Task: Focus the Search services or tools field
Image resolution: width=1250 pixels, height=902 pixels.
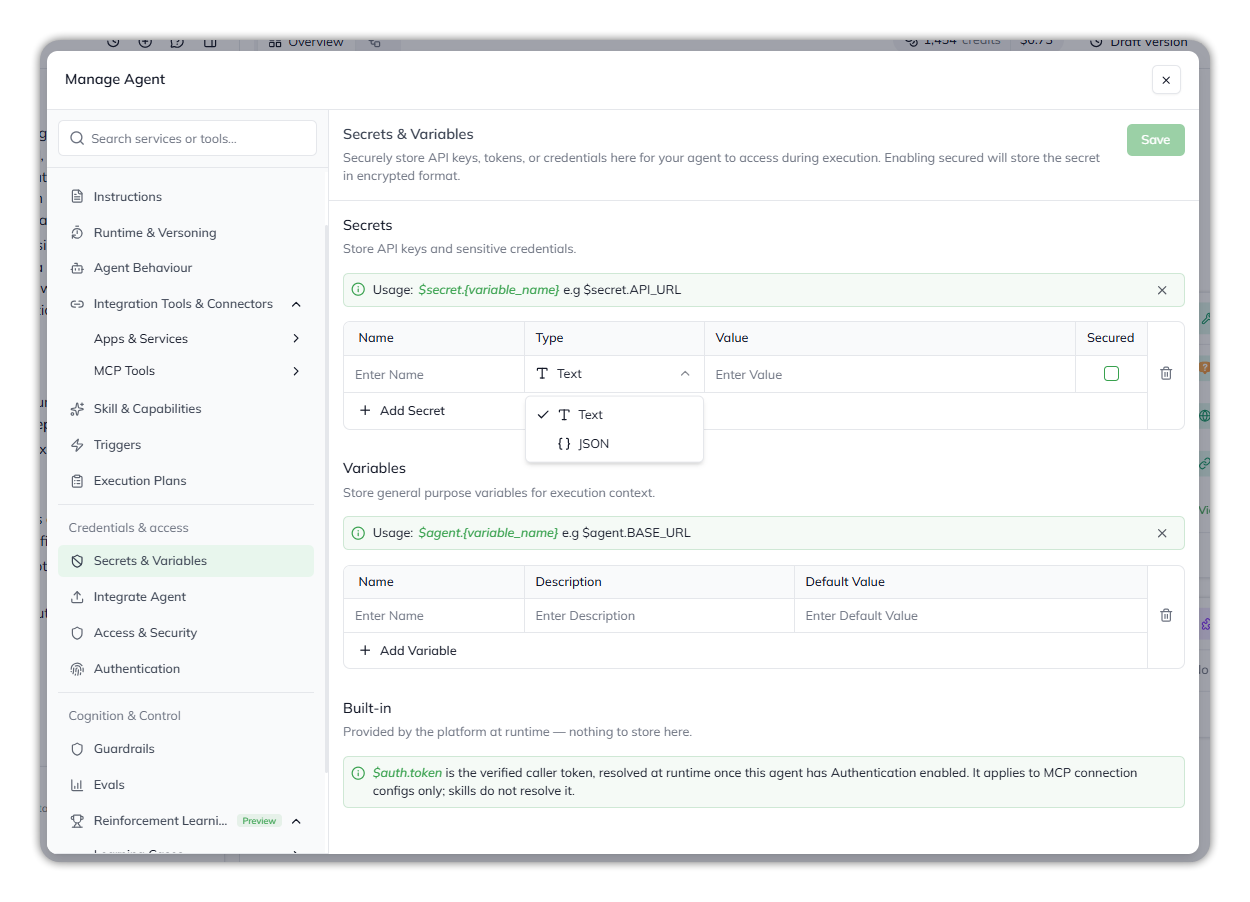Action: (x=187, y=138)
